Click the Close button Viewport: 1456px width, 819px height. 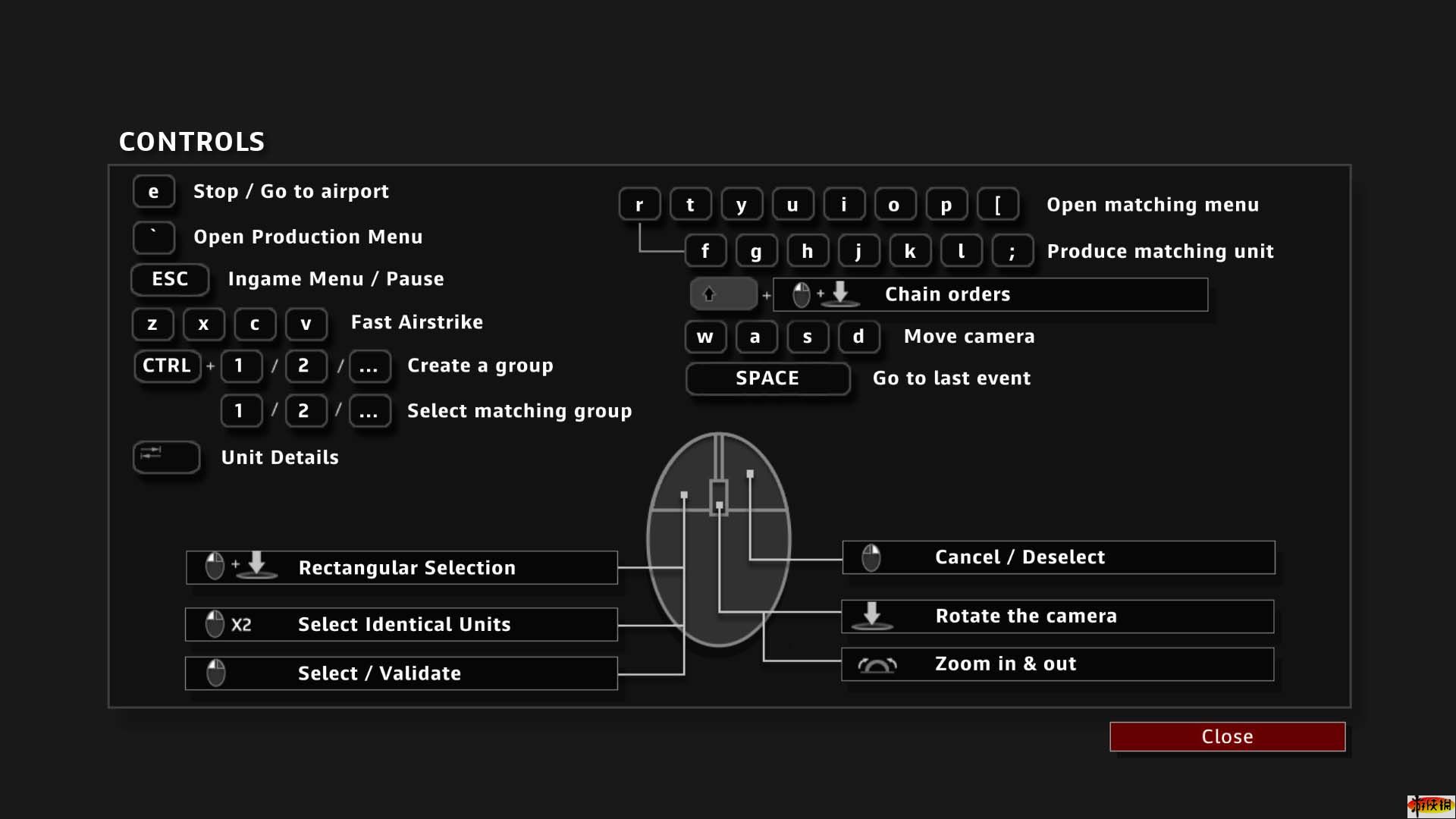coord(1227,736)
